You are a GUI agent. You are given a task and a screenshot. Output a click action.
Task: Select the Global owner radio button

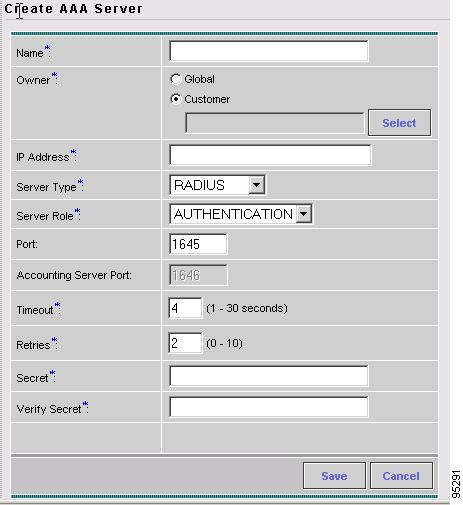[175, 79]
